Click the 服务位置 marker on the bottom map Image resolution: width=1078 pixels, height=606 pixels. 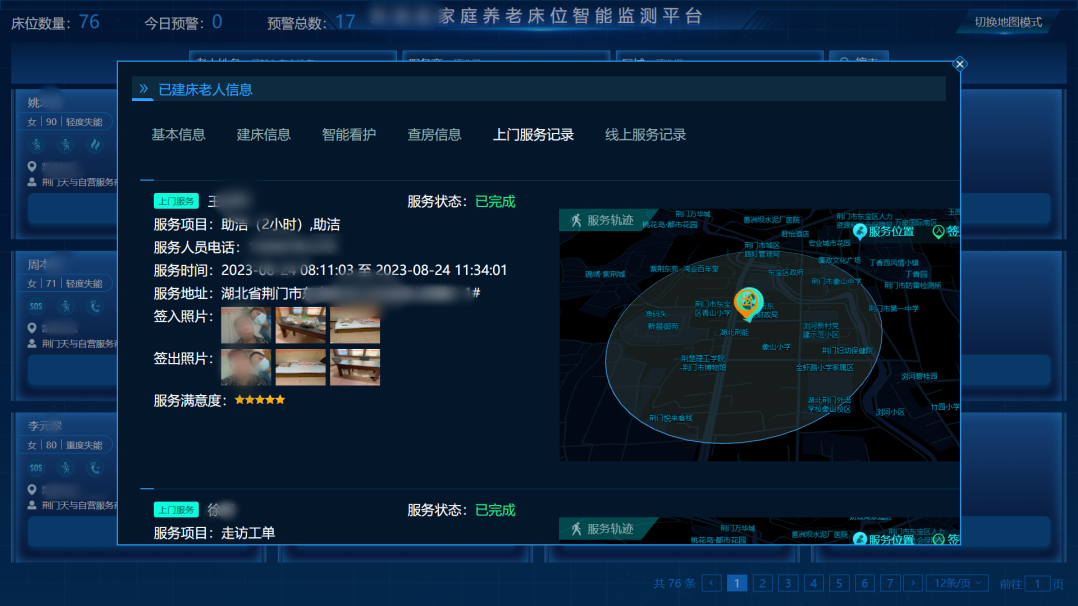[x=859, y=539]
